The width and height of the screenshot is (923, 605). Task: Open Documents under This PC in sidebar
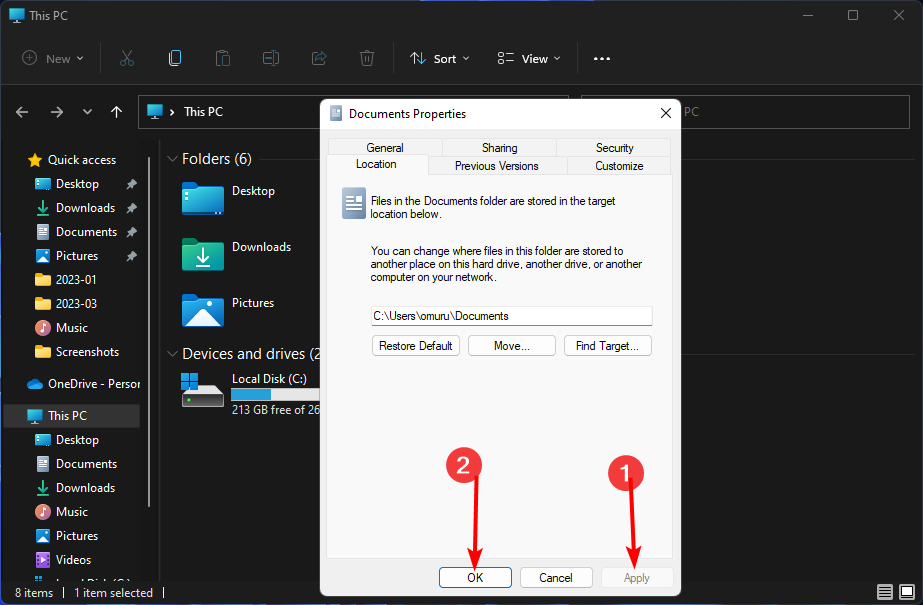tap(77, 464)
